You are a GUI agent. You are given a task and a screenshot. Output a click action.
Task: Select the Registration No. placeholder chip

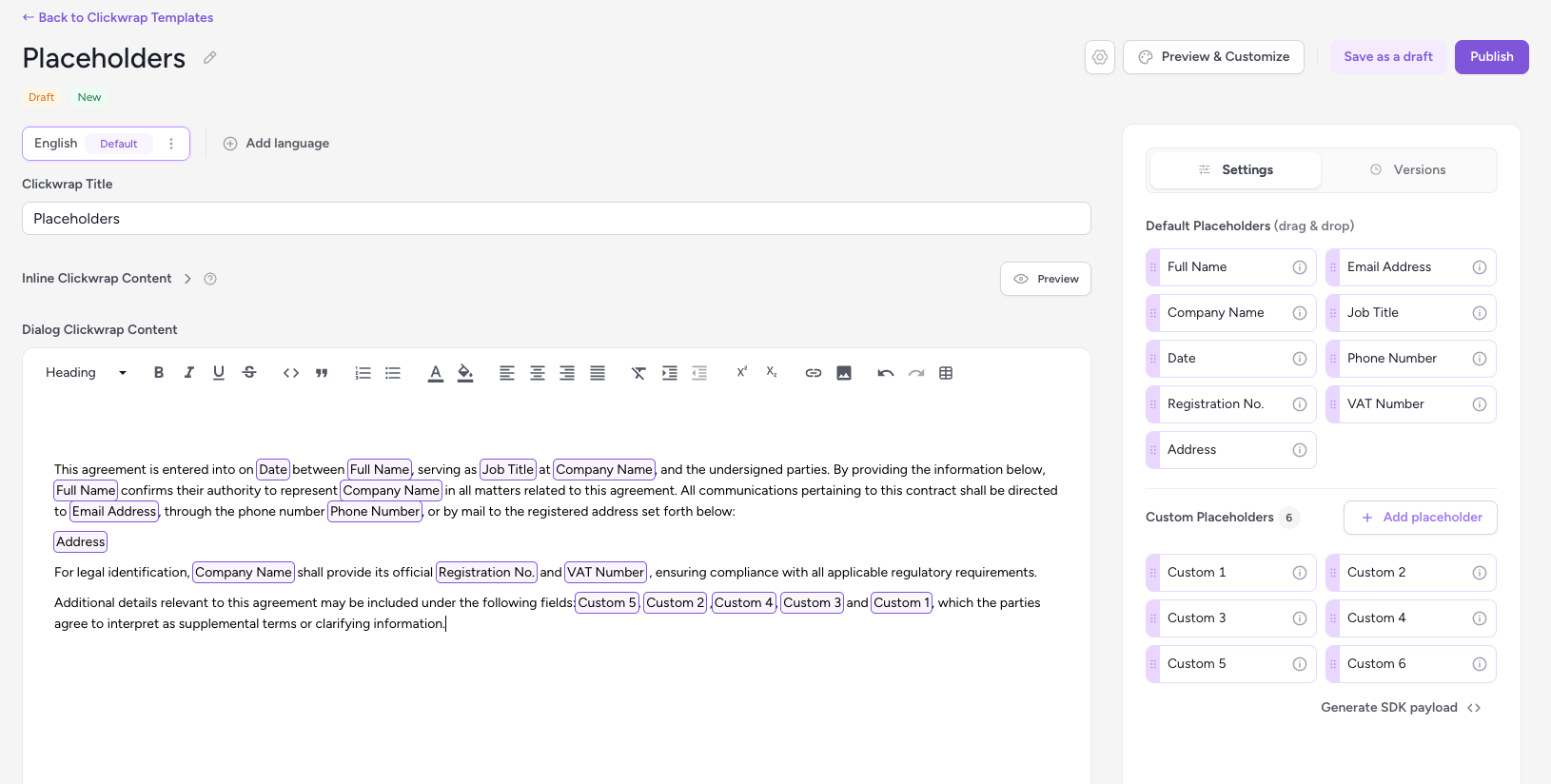1230,404
